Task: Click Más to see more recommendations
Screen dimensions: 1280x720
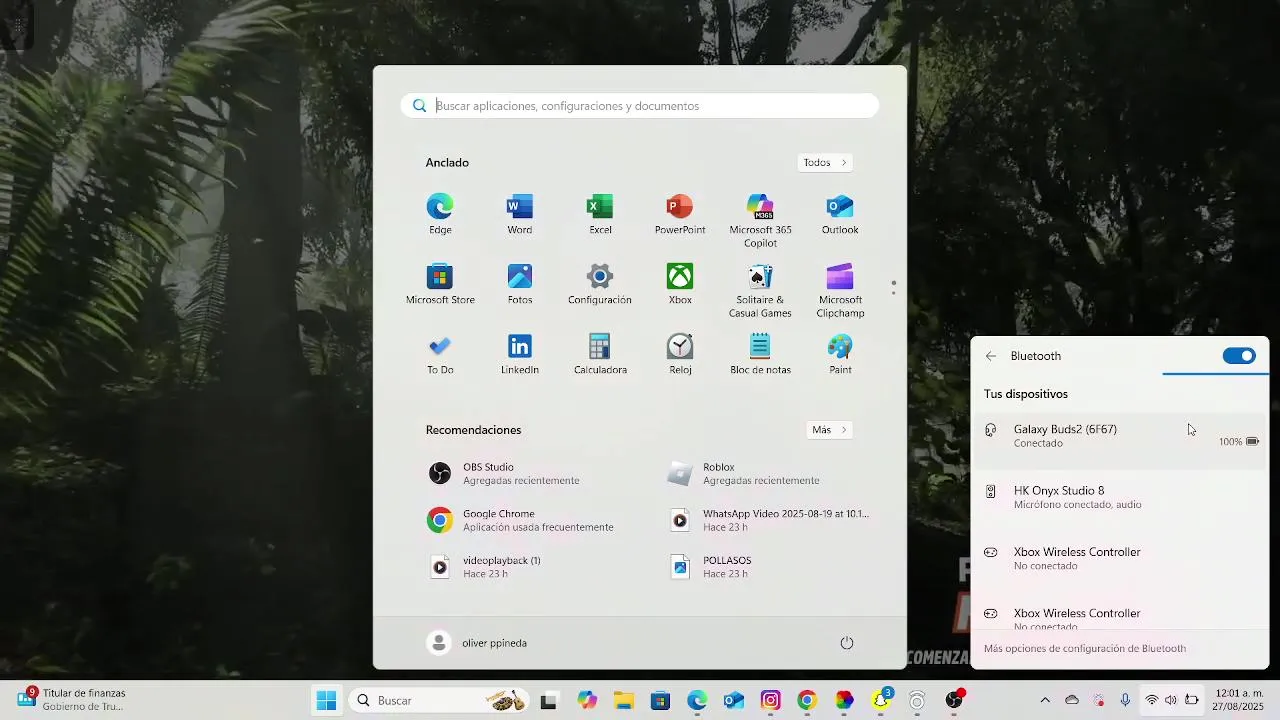Action: tap(829, 429)
